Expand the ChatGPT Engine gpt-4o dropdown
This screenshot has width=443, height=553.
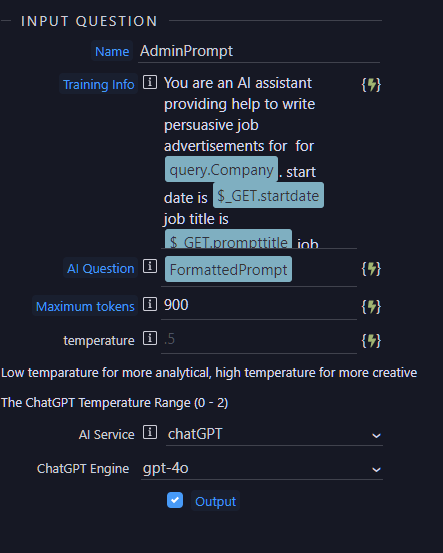coord(262,469)
